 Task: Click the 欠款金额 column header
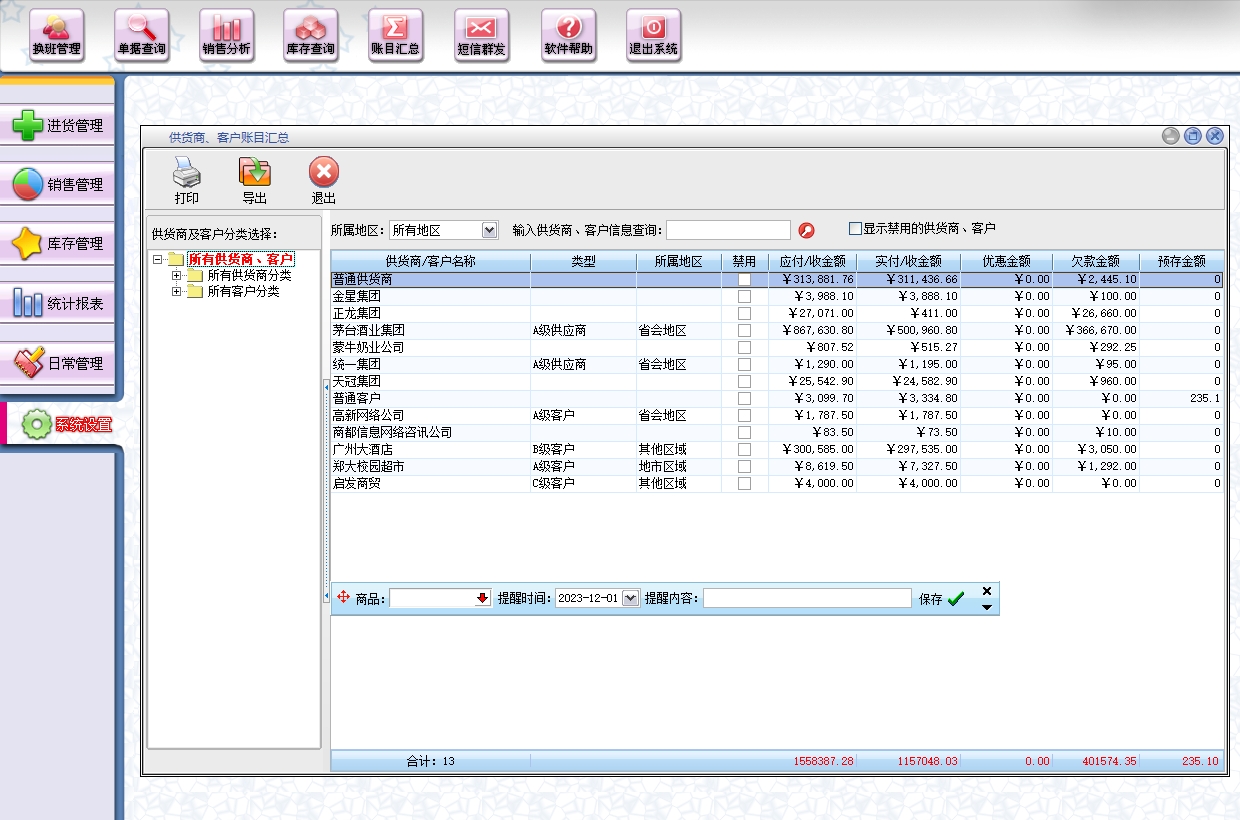[x=1095, y=262]
